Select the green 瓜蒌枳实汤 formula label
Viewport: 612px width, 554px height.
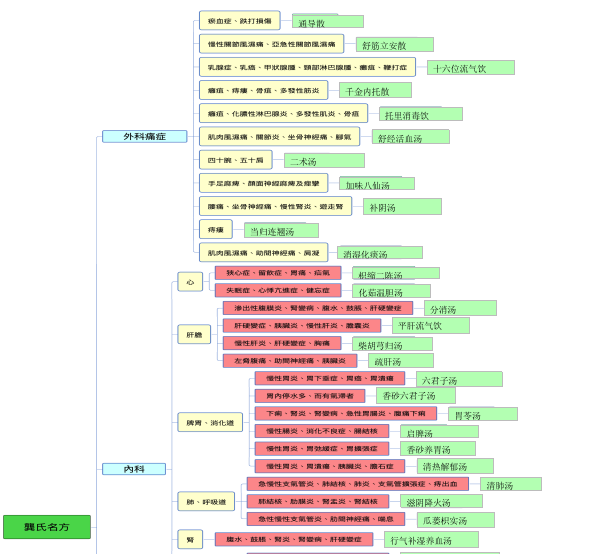coord(456,520)
